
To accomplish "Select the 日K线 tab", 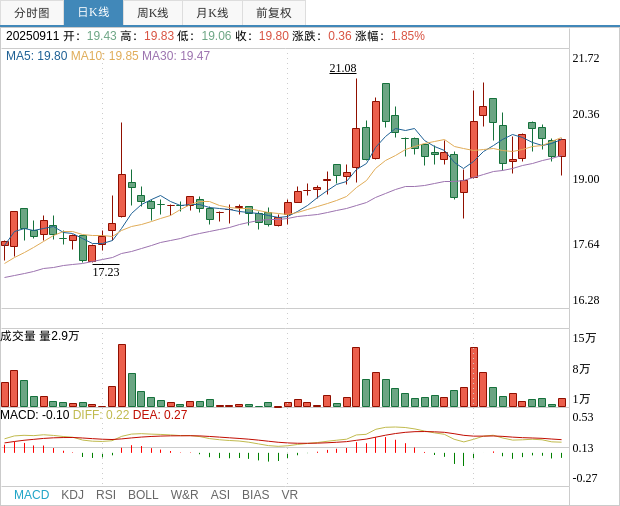I will pyautogui.click(x=93, y=13).
